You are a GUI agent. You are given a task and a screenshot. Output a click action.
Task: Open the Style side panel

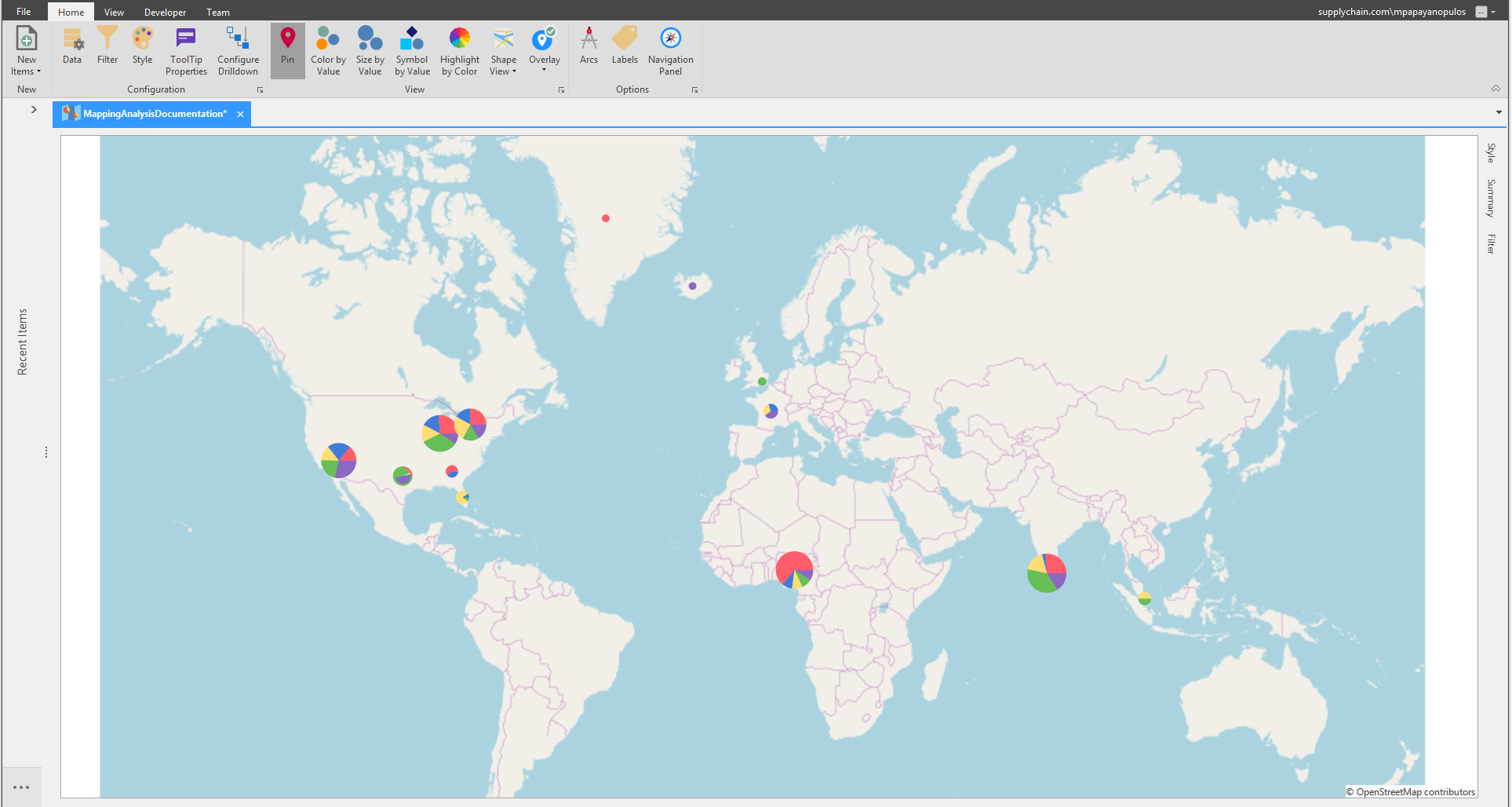click(1491, 152)
